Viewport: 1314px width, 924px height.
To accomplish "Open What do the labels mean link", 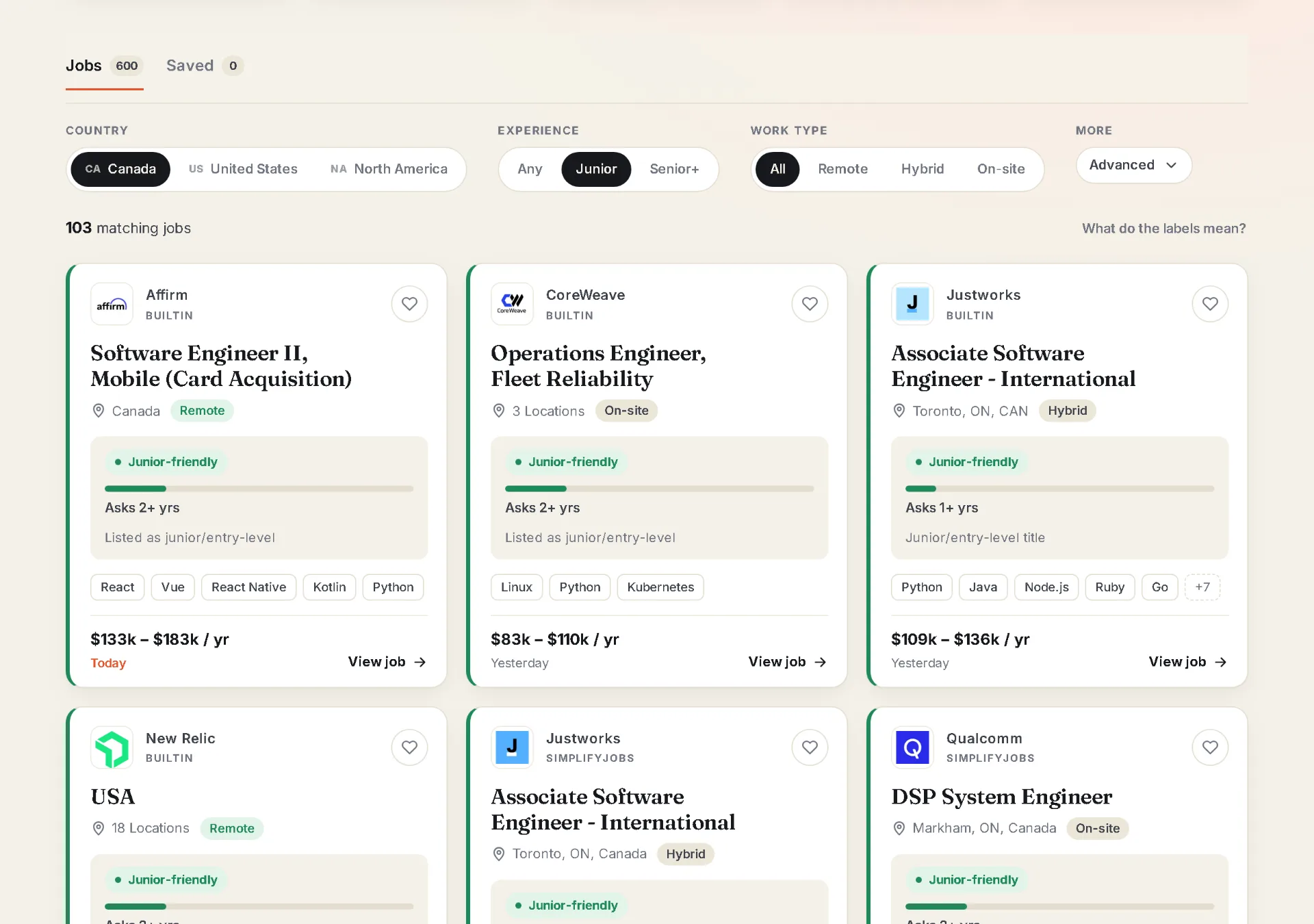I will (x=1163, y=229).
